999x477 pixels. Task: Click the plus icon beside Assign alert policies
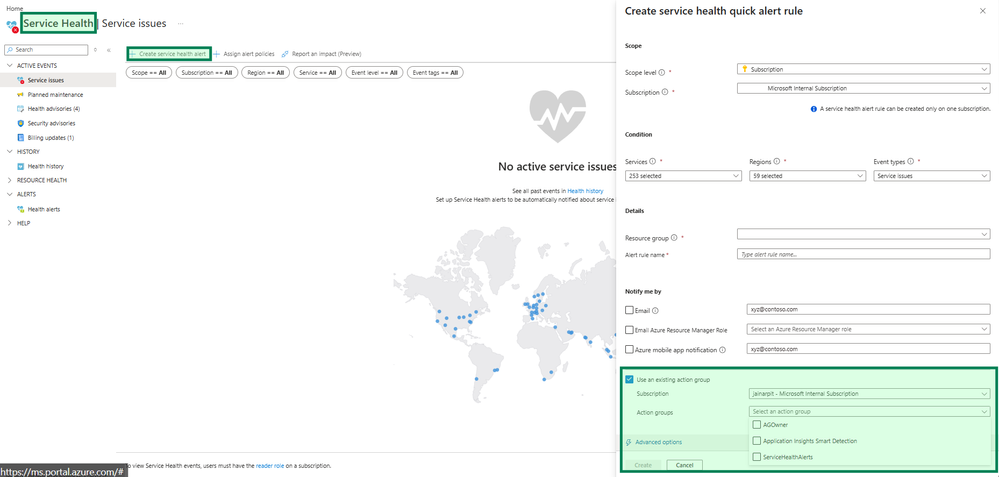pos(217,54)
